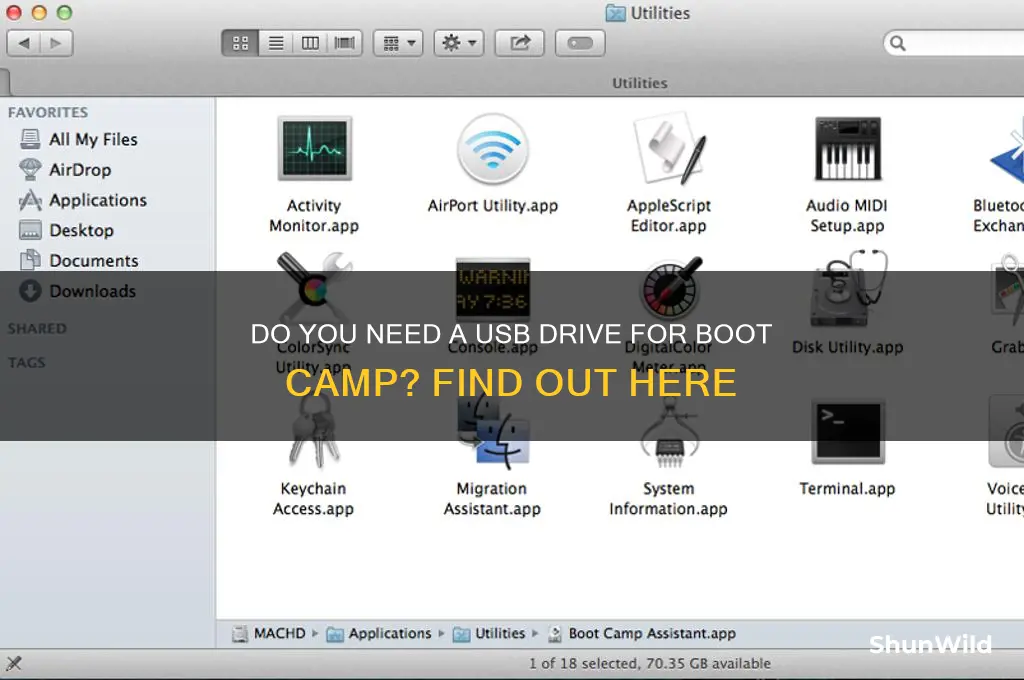Image resolution: width=1024 pixels, height=680 pixels.
Task: Minimize the Finder window
Action: tap(39, 12)
